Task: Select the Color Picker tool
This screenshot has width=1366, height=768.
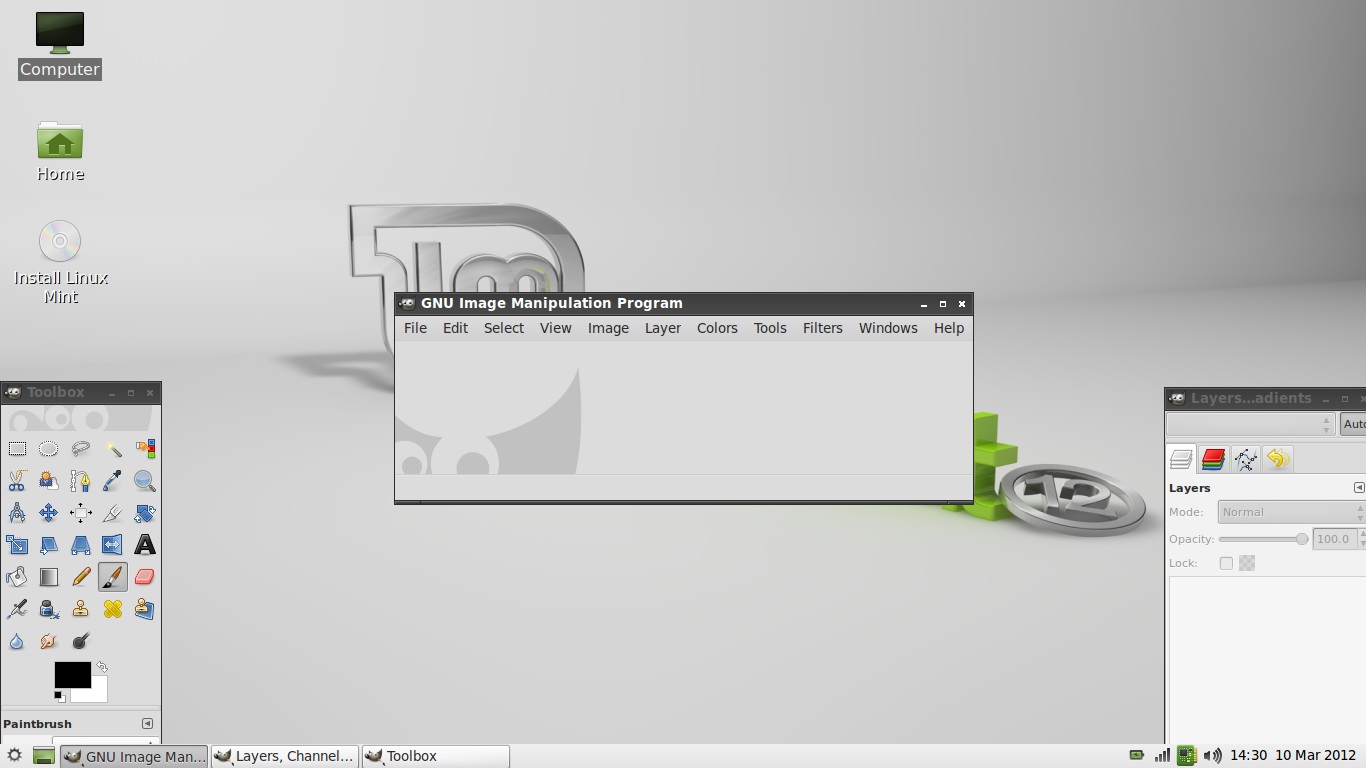Action: tap(113, 481)
